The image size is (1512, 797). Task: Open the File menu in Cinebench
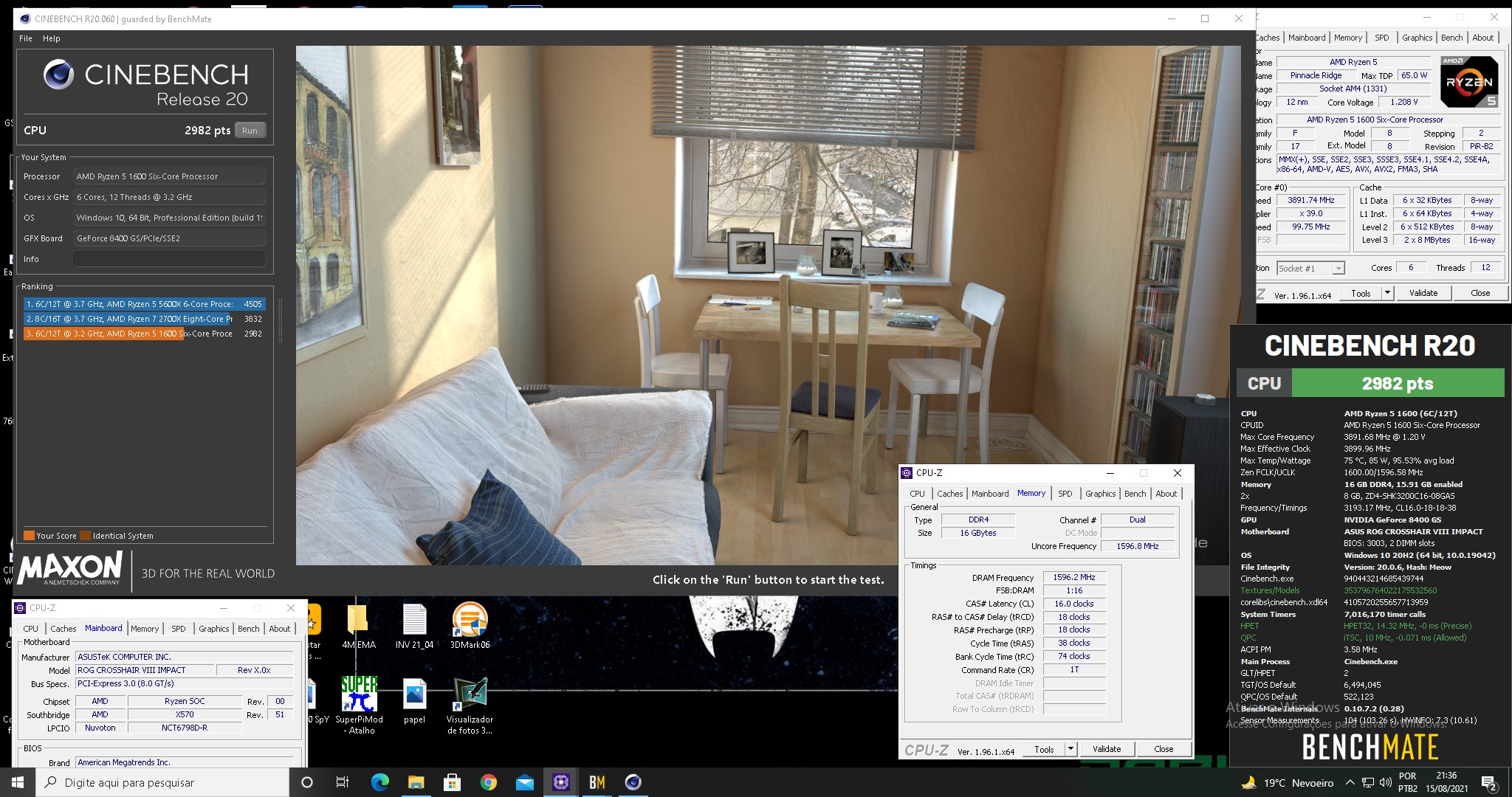pos(26,38)
